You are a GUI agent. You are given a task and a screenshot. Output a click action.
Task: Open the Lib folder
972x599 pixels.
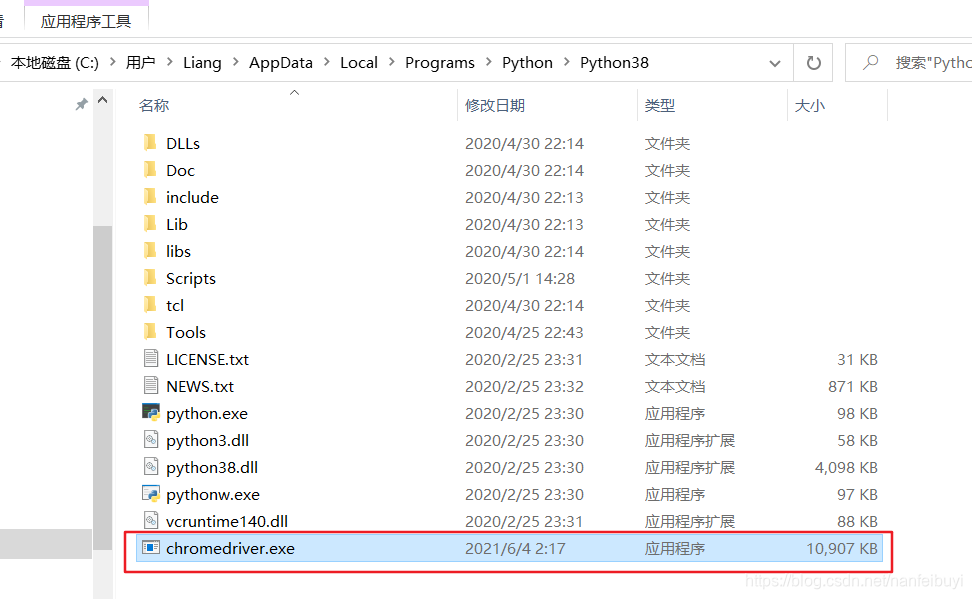pyautogui.click(x=176, y=224)
